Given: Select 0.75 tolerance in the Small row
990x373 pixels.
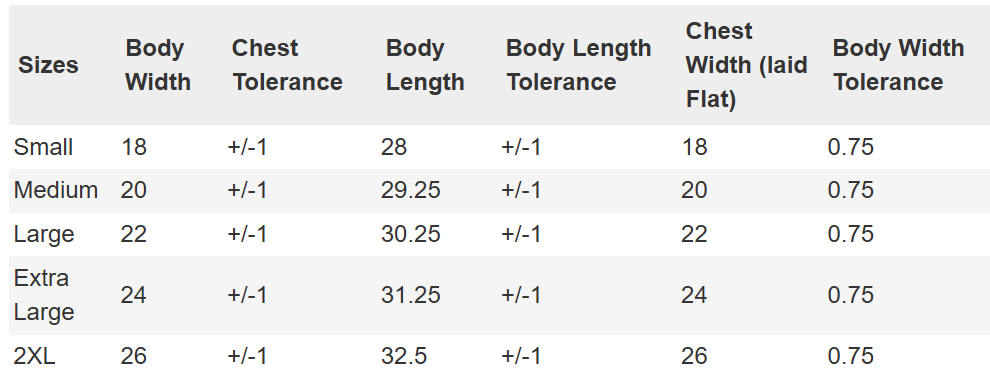Looking at the screenshot, I should pos(850,147).
